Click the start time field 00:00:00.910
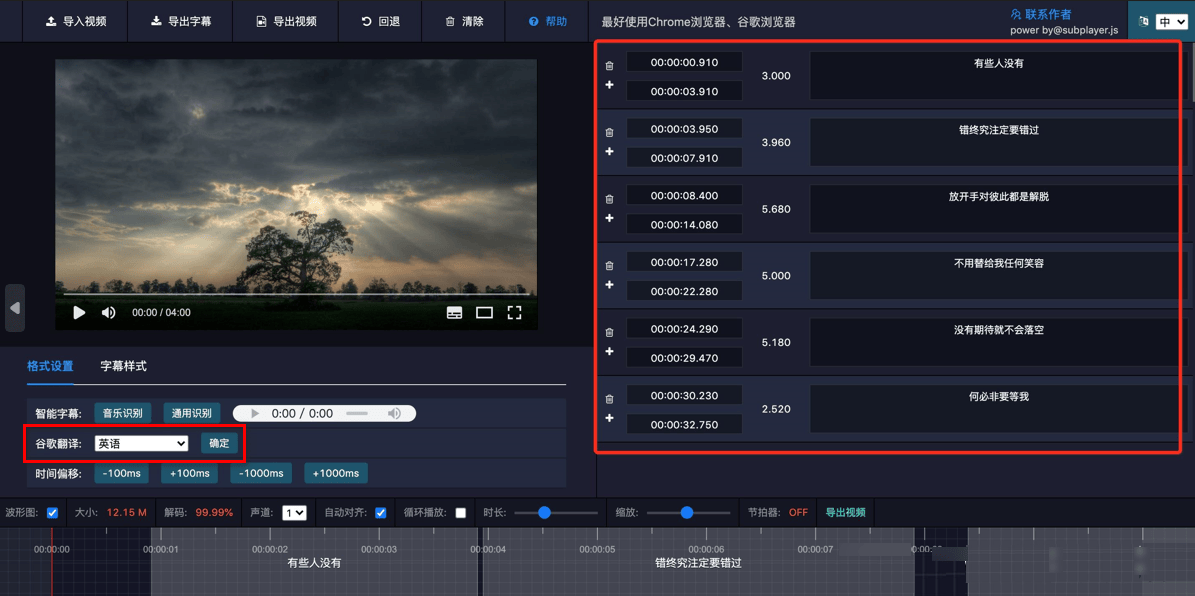 point(684,62)
